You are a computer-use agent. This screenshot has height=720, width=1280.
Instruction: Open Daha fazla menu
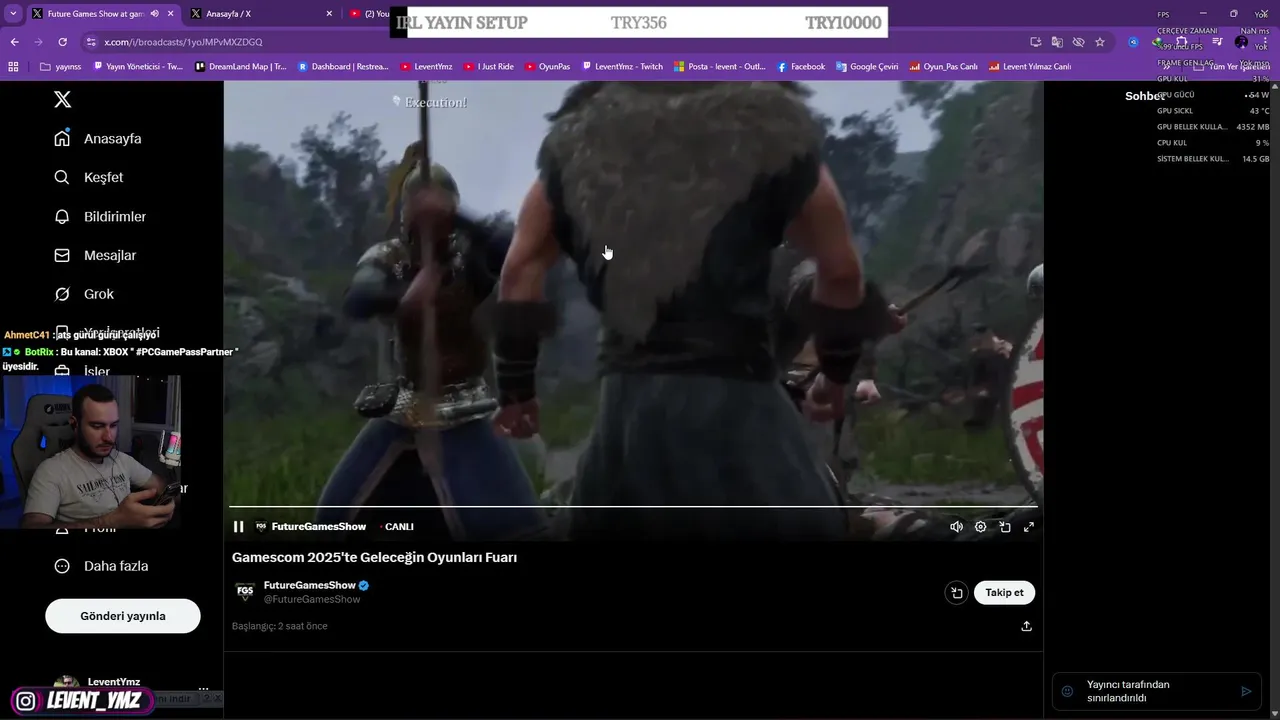101,566
